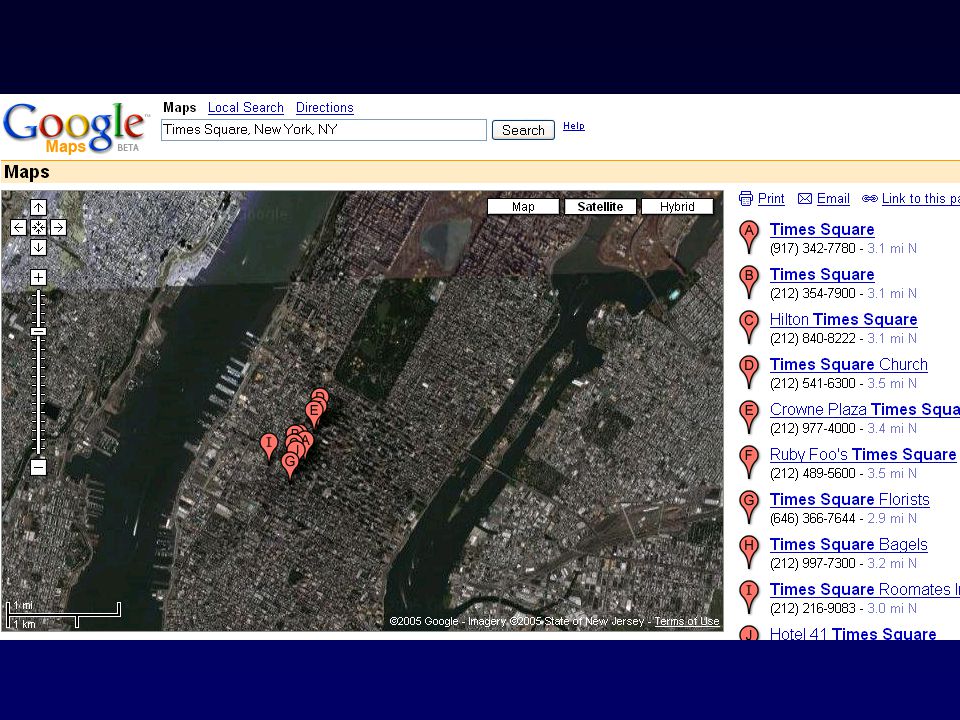
Task: Open the Directions tab
Action: tap(324, 108)
